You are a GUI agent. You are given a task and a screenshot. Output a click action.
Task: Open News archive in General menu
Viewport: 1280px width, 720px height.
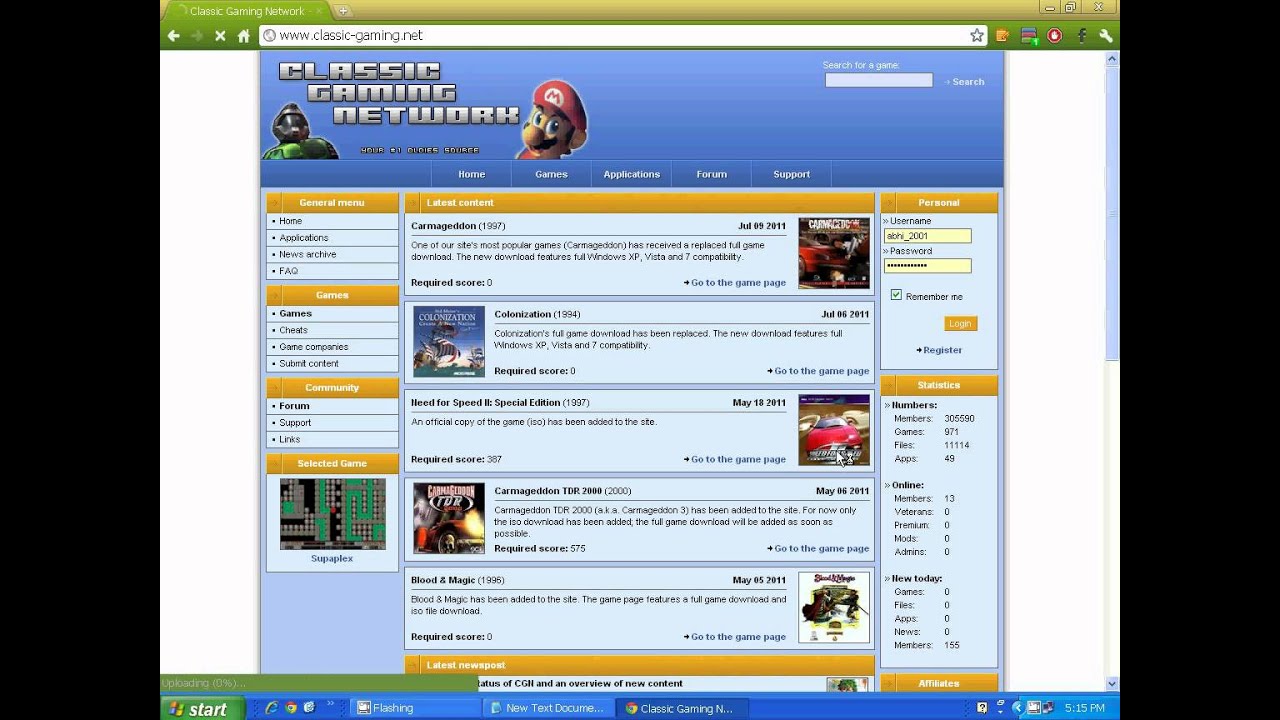coord(308,254)
